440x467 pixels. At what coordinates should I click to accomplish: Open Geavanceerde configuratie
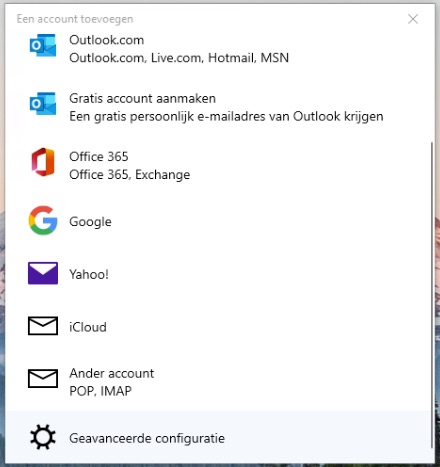coord(218,437)
